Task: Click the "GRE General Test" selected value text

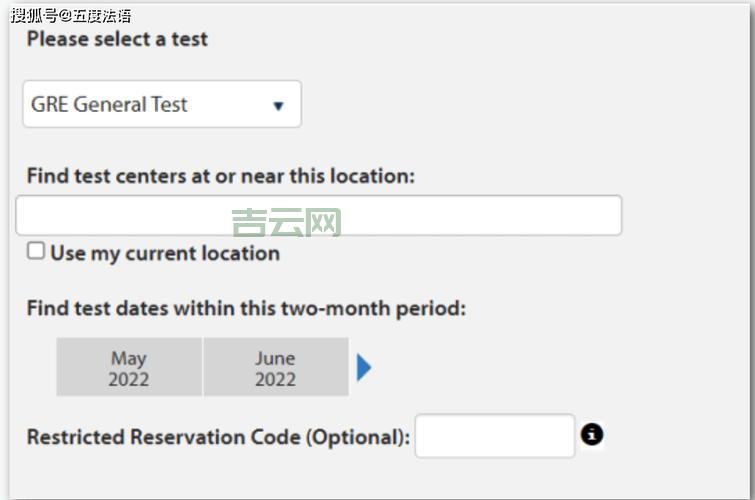Action: (109, 104)
